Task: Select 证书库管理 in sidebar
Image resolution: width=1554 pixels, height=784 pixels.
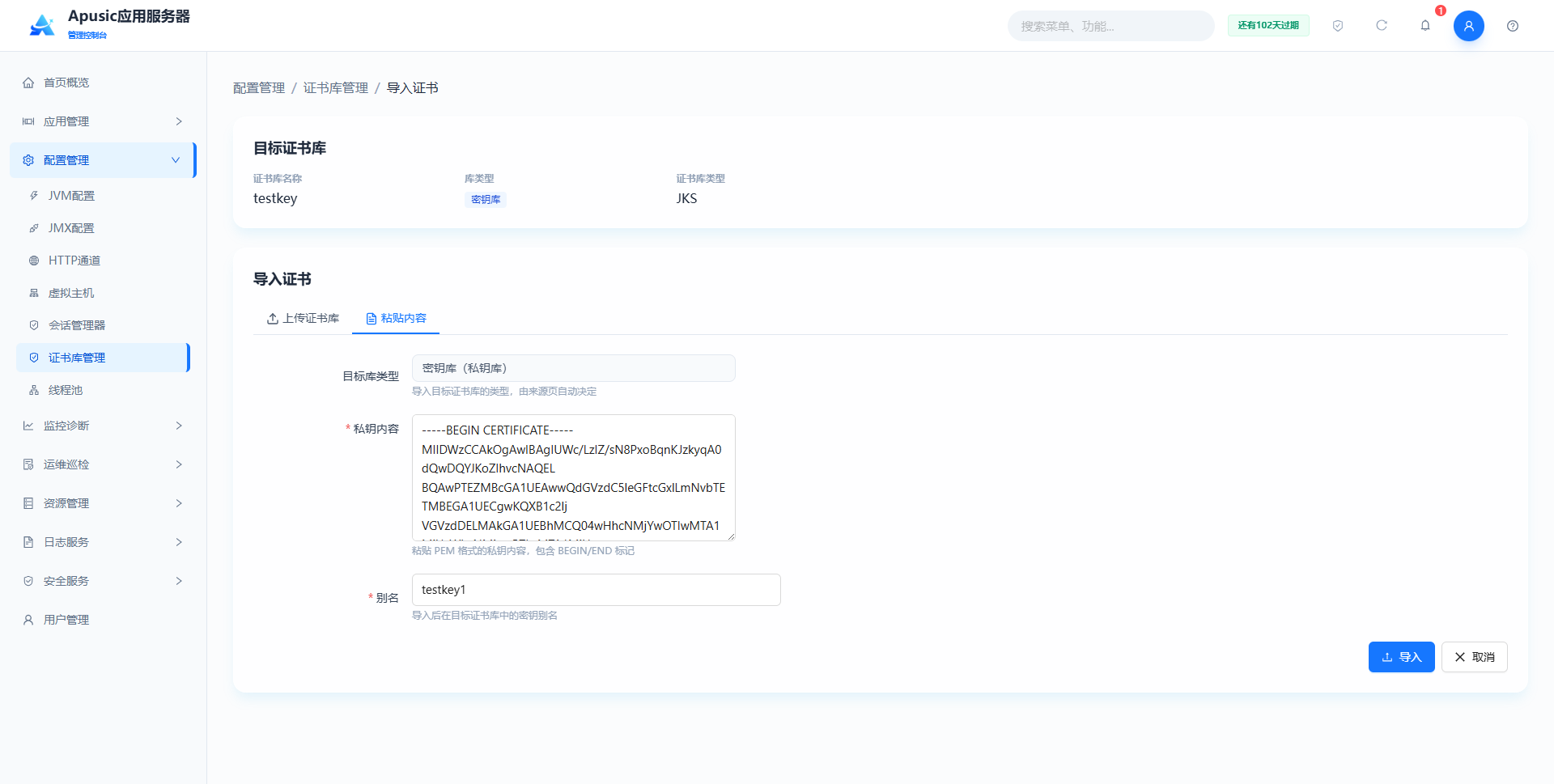Action: [x=103, y=358]
